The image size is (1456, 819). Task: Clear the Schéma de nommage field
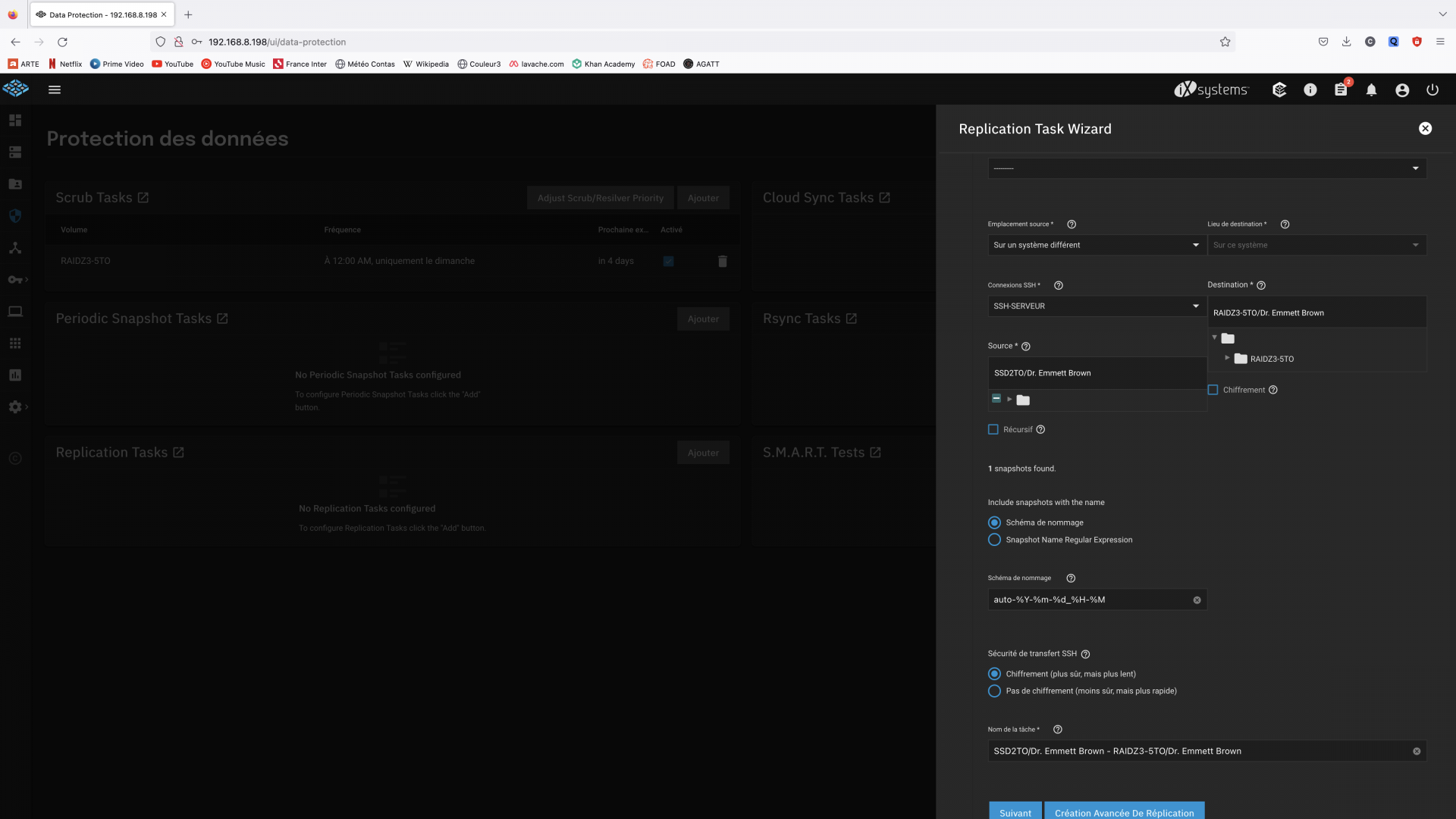click(x=1197, y=601)
